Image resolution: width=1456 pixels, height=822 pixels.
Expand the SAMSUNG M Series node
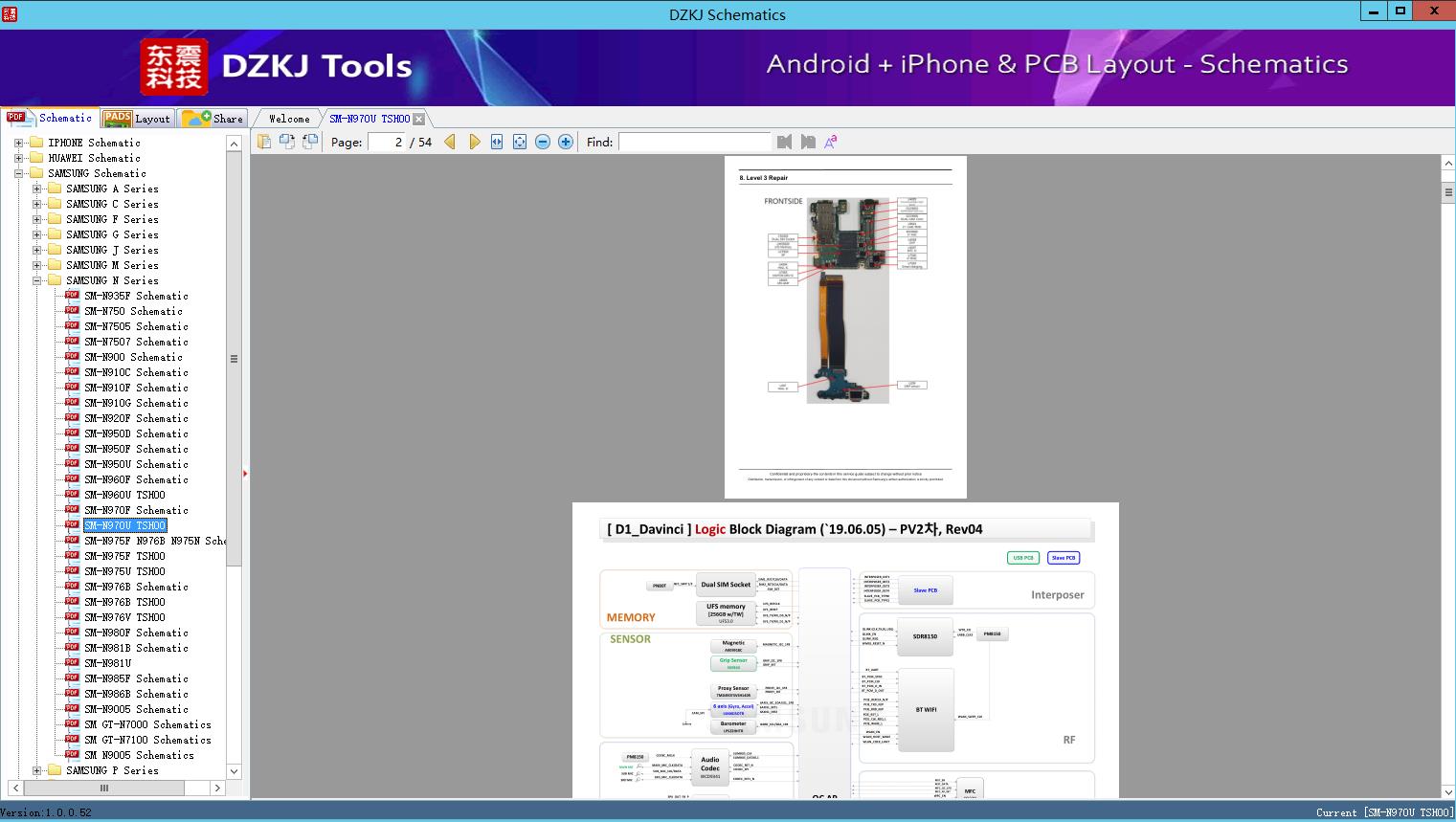[36, 265]
